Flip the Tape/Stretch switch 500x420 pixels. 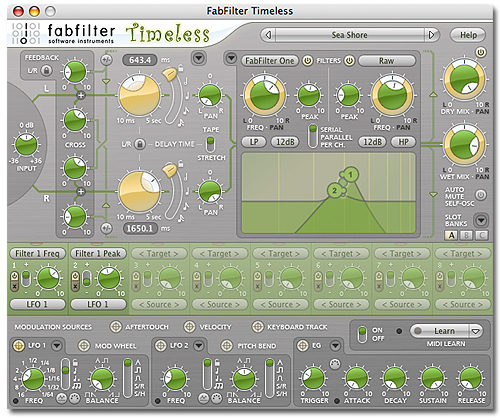point(210,144)
